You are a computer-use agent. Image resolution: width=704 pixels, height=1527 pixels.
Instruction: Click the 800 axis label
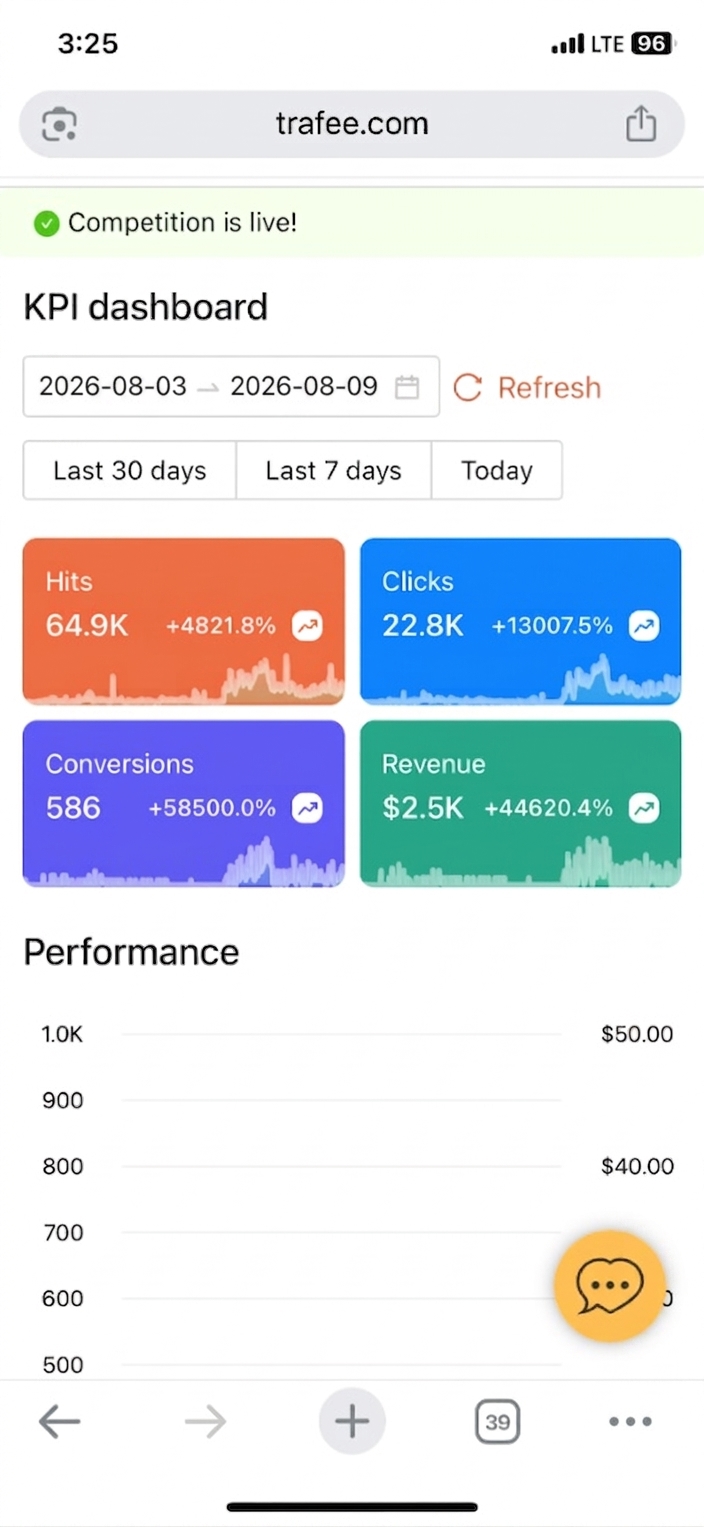tap(62, 1166)
